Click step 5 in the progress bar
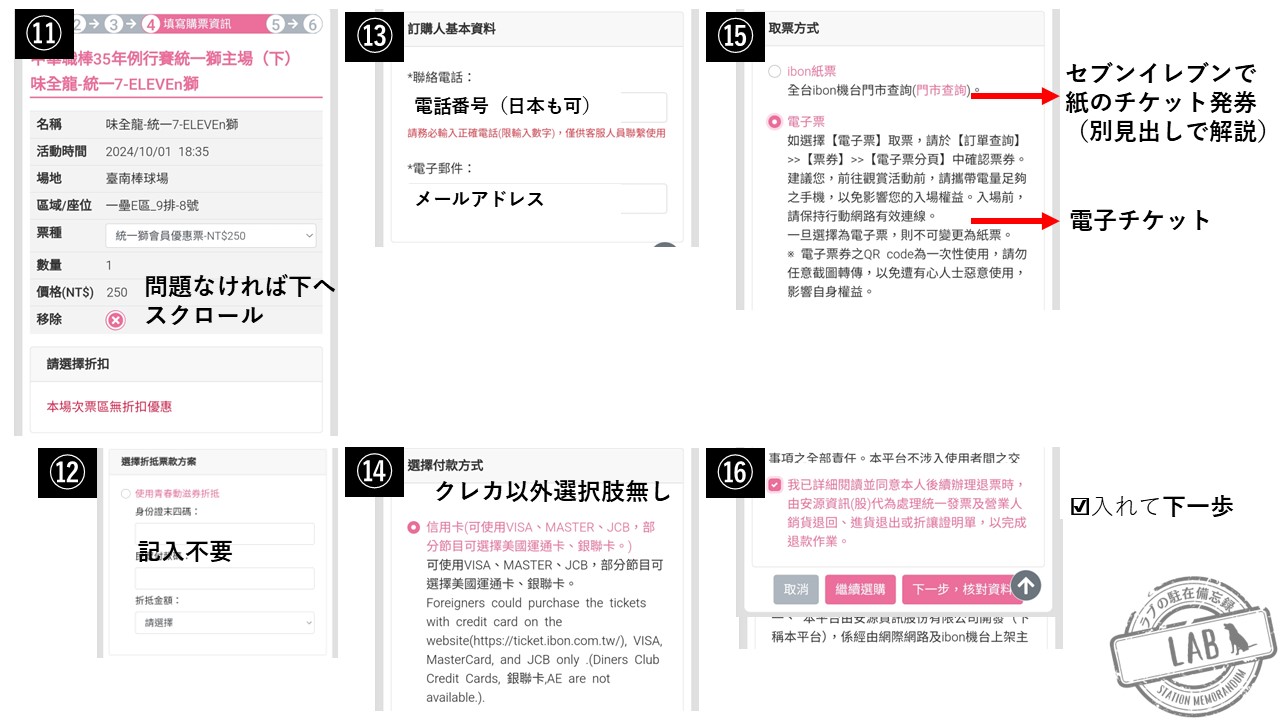Viewport: 1280px width, 720px height. pos(276,24)
